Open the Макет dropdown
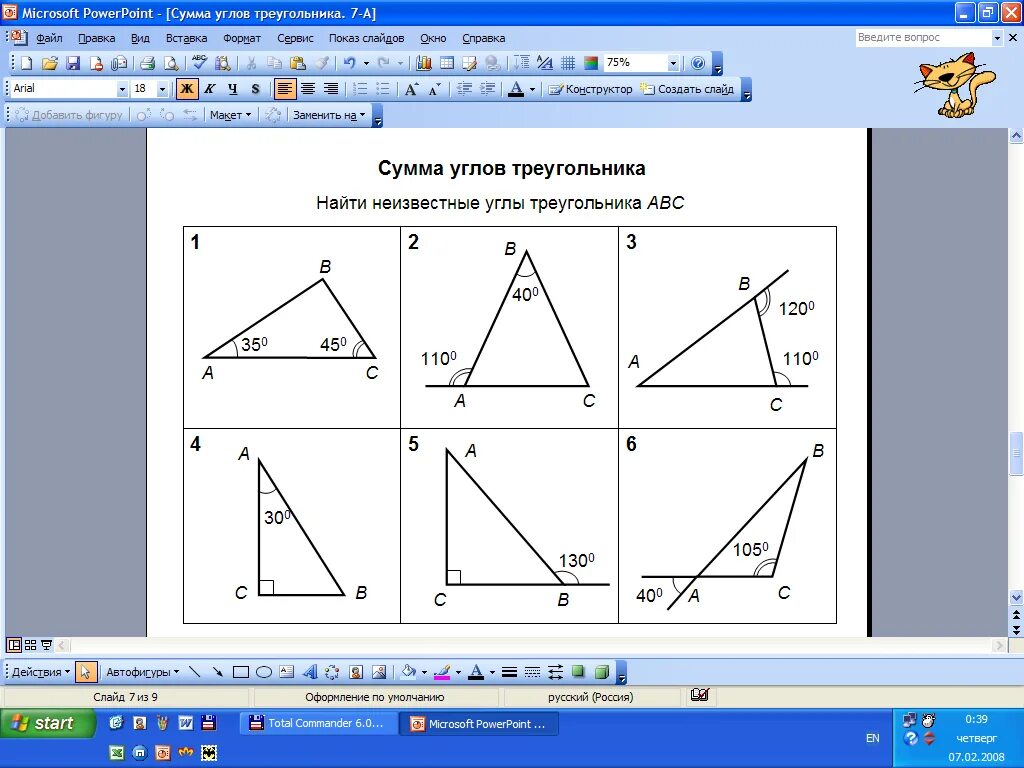Viewport: 1024px width, 768px height. [230, 115]
